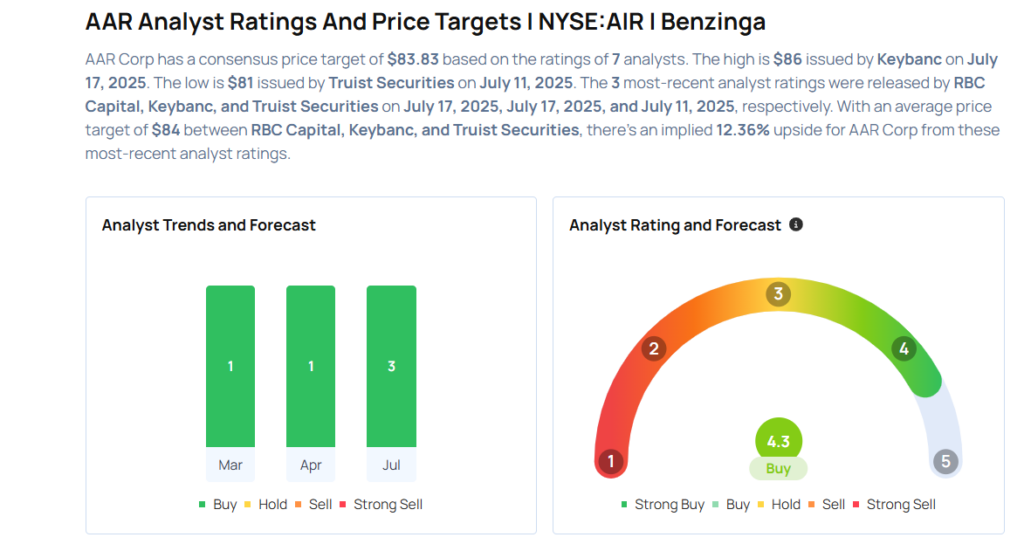Click the red segment of rating gauge

pos(611,410)
